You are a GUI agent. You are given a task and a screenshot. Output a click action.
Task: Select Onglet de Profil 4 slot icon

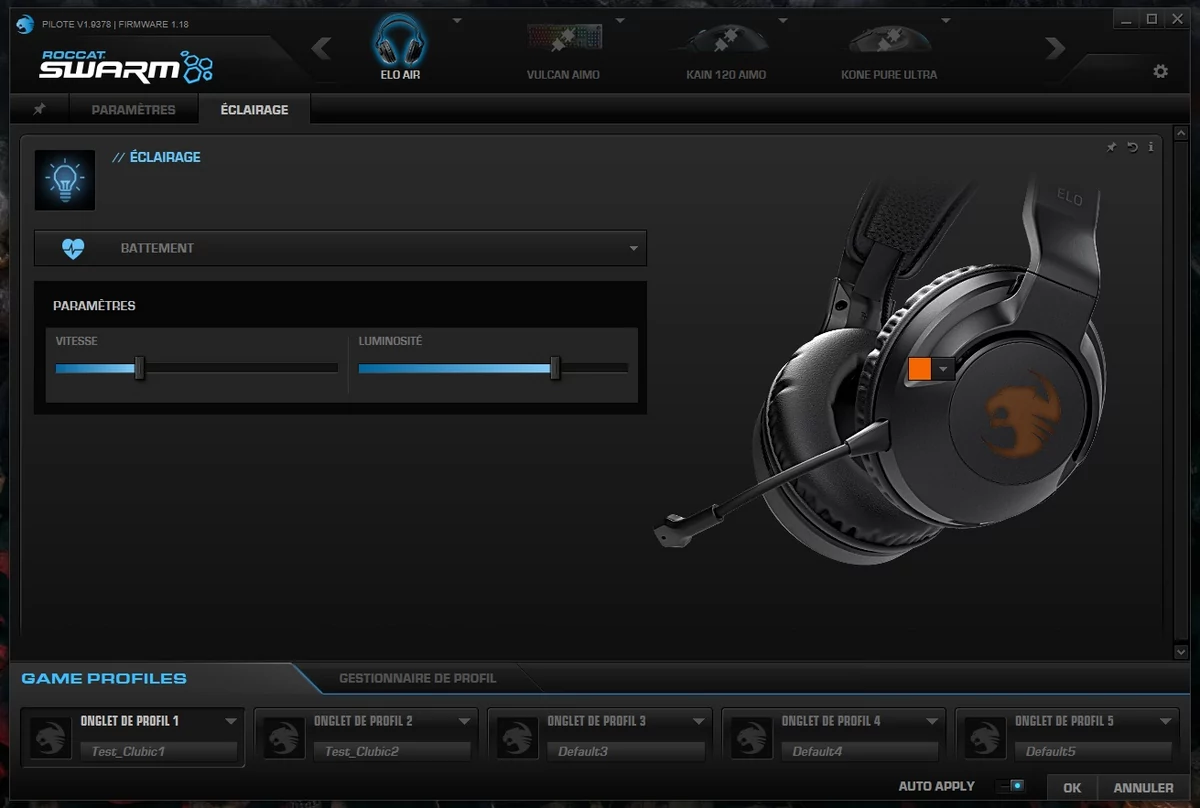pos(751,738)
